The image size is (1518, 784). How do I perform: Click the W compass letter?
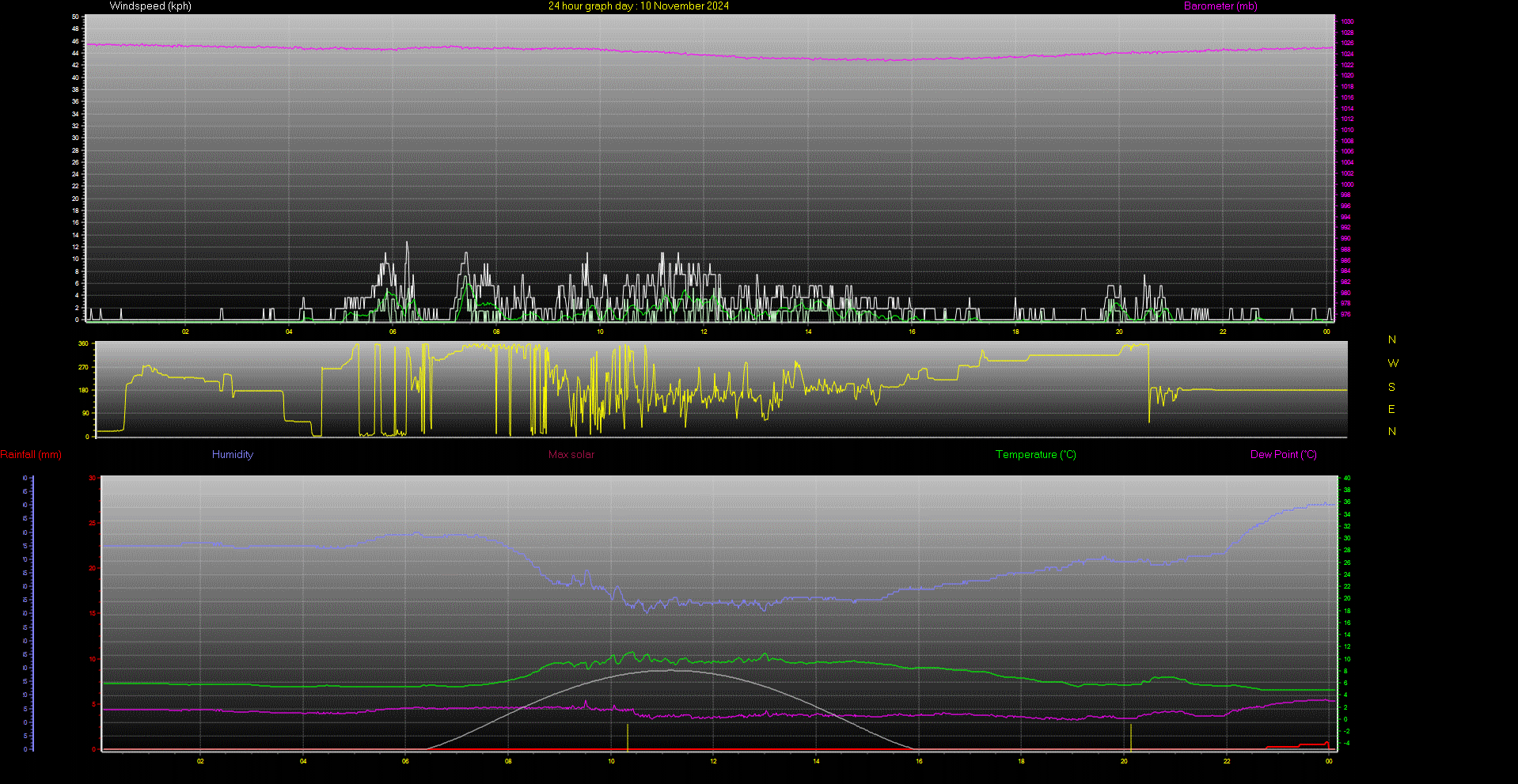1393,364
